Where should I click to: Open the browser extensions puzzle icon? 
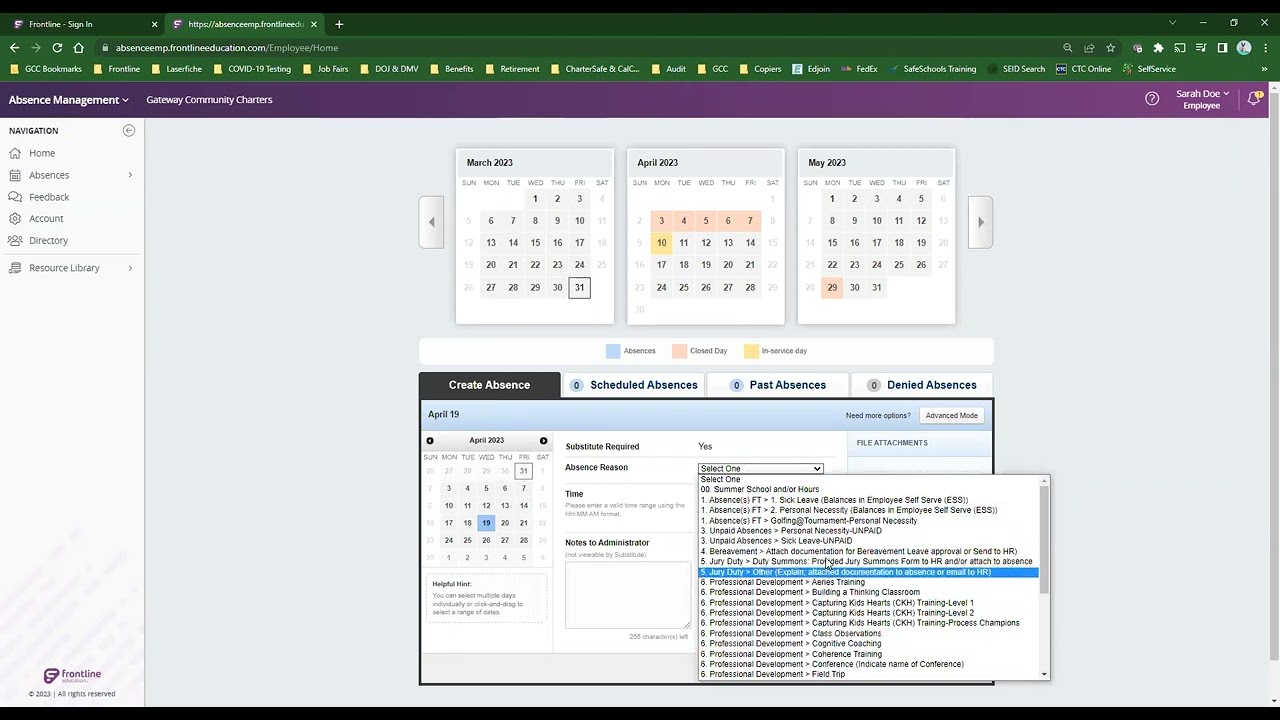pos(1158,48)
